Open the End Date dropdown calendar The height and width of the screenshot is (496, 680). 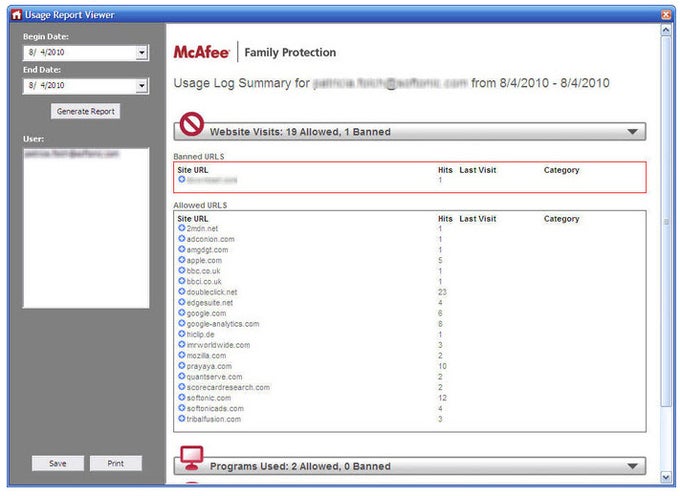point(142,85)
